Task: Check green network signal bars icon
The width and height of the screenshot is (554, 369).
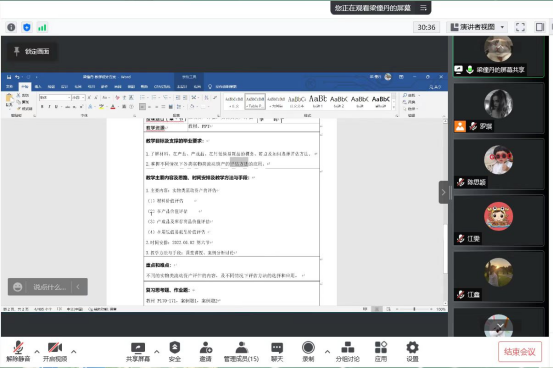Action: coord(42,27)
